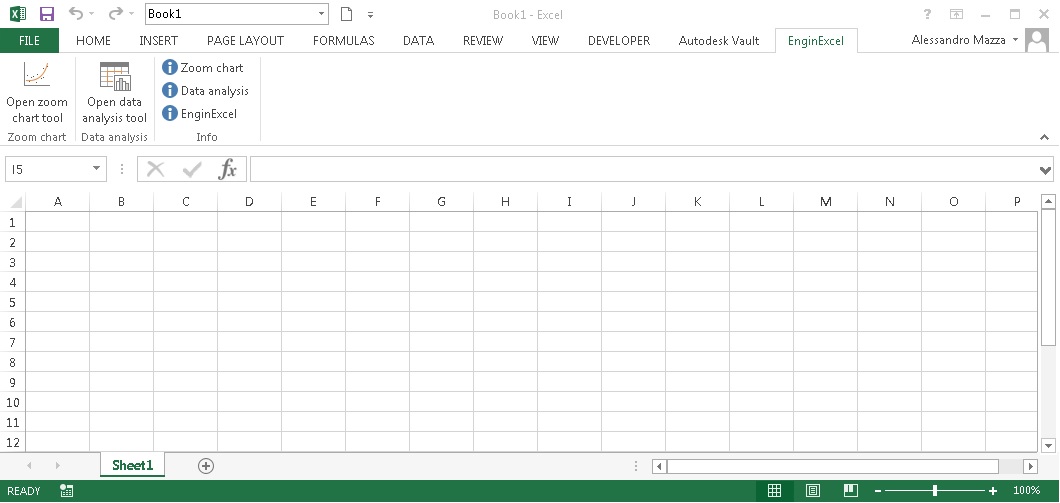
Task: Open the FILE tab
Action: tap(29, 41)
